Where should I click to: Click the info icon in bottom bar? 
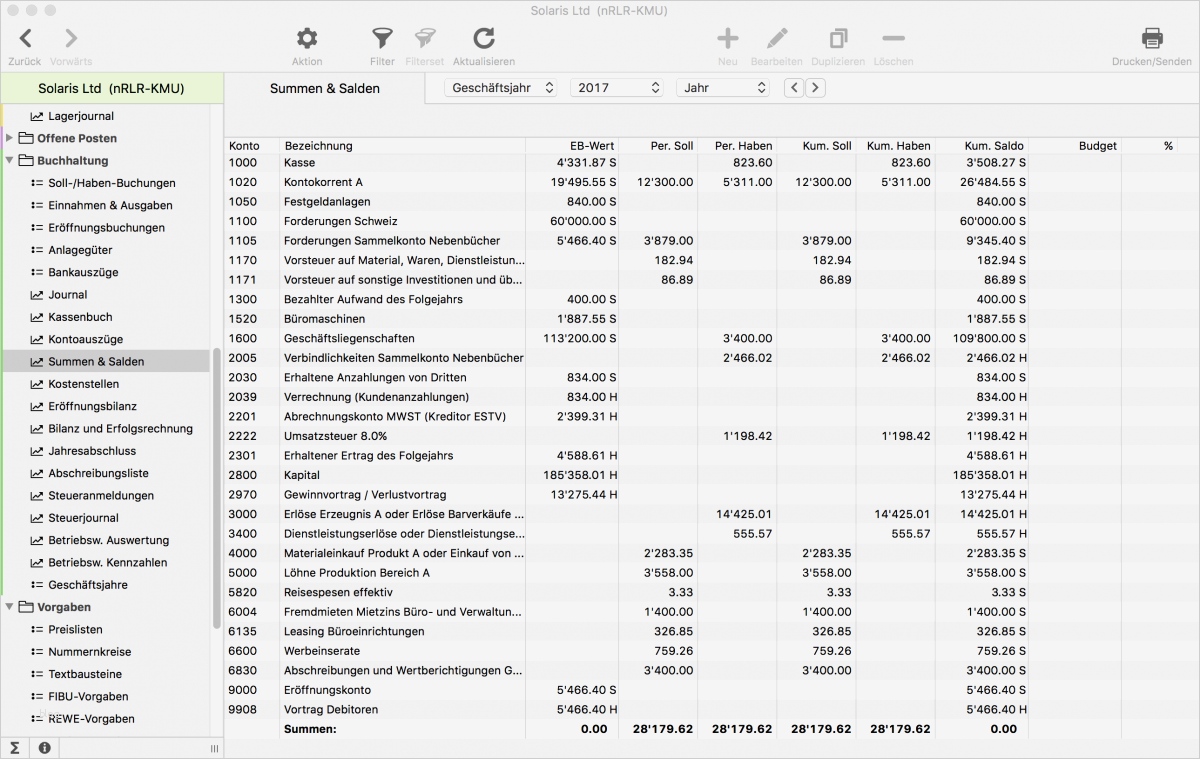click(44, 748)
